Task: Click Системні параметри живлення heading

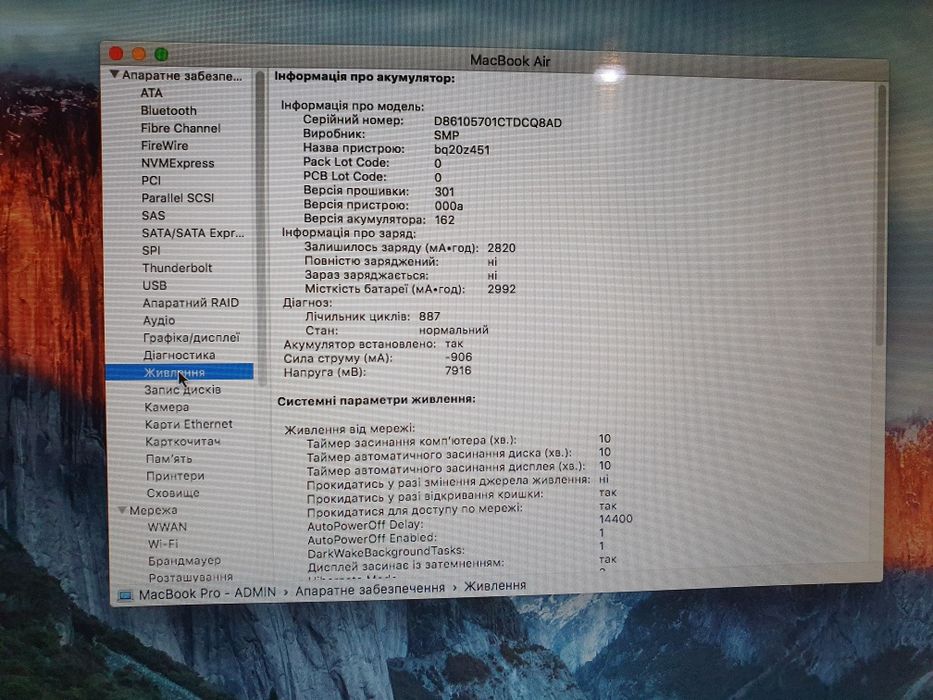Action: pos(376,399)
